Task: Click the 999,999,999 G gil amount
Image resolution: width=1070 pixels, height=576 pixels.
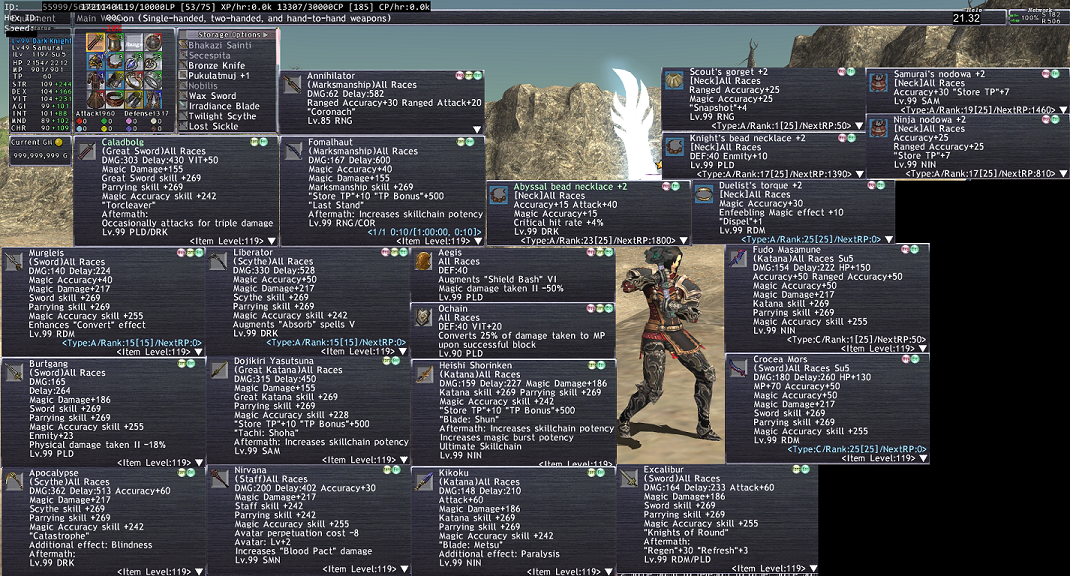Action: point(40,156)
